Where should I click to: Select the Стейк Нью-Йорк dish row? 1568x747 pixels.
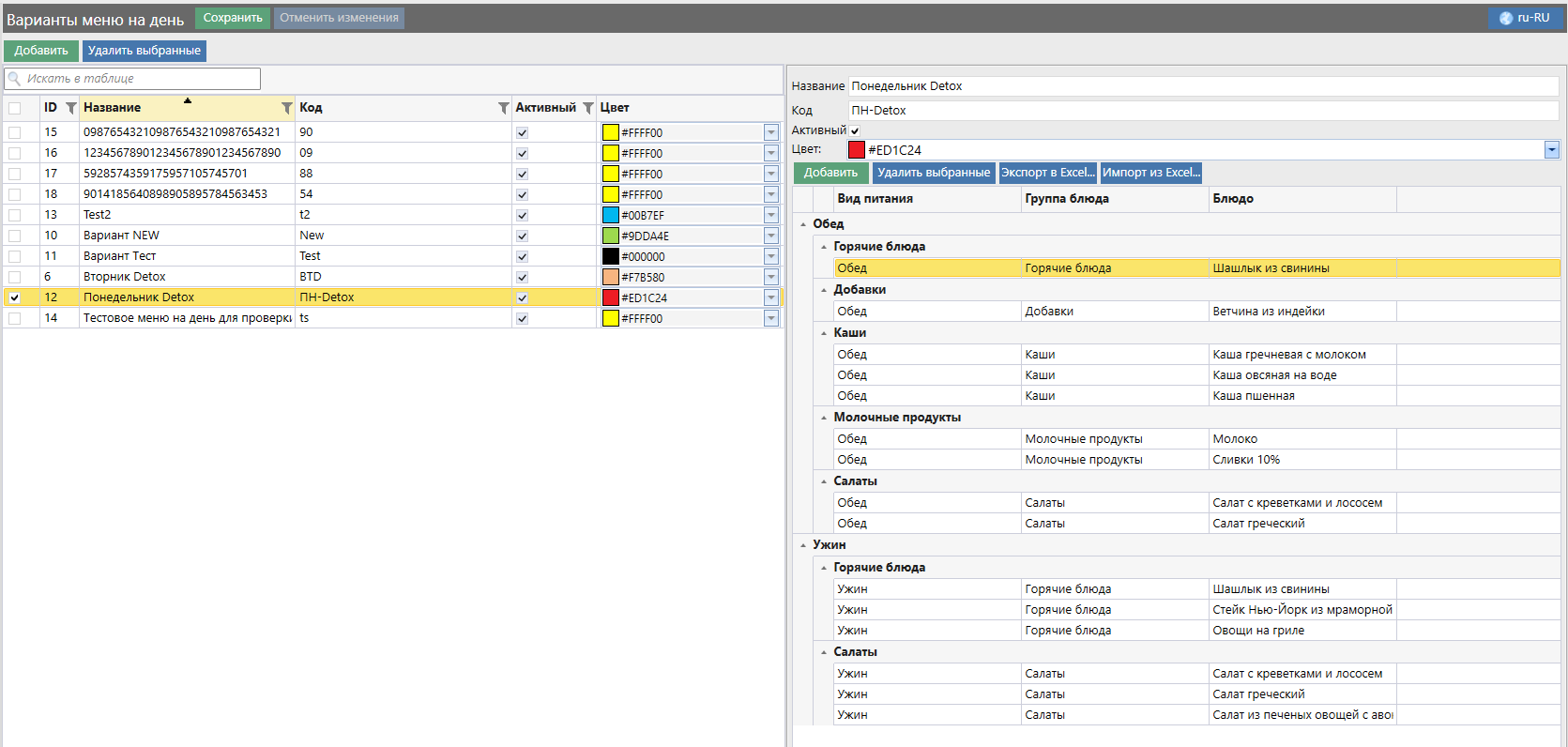[x=1302, y=610]
